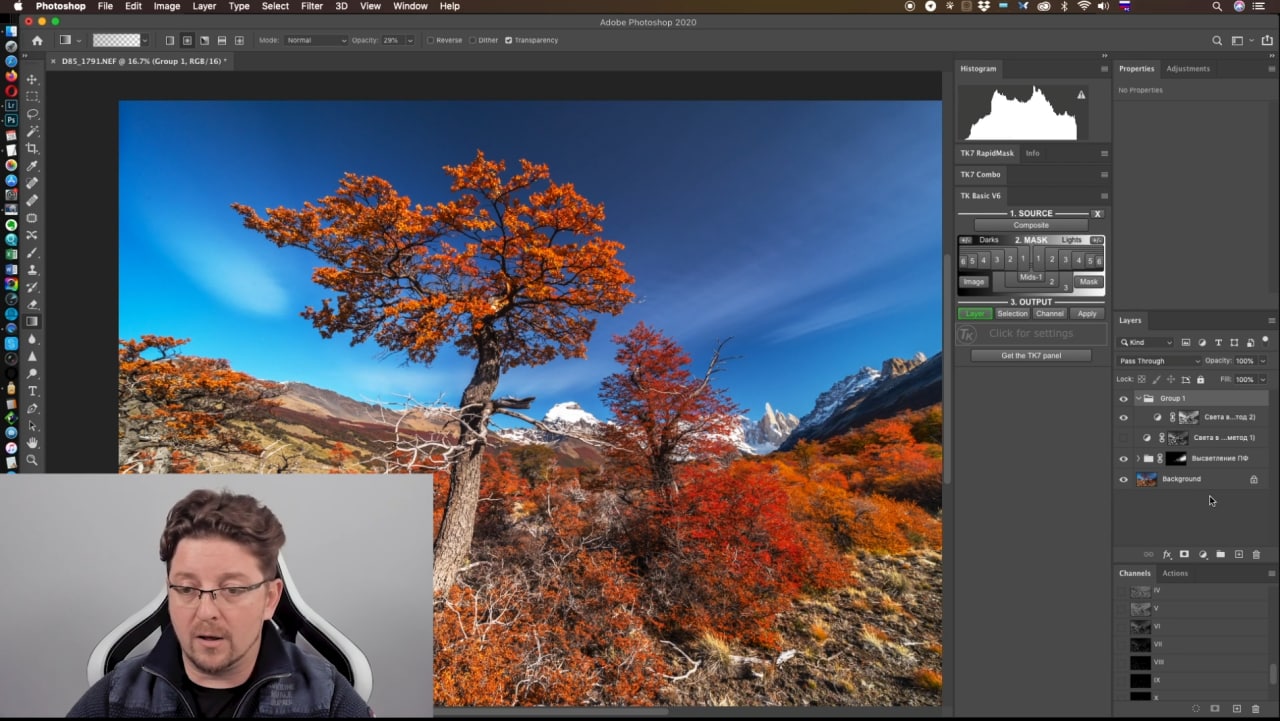This screenshot has height=721, width=1280.
Task: Enable the Reverse checkbox
Action: [x=430, y=41]
